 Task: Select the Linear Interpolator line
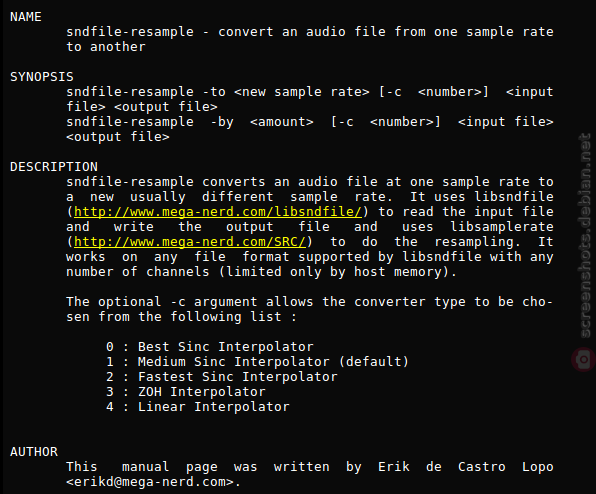(x=198, y=407)
